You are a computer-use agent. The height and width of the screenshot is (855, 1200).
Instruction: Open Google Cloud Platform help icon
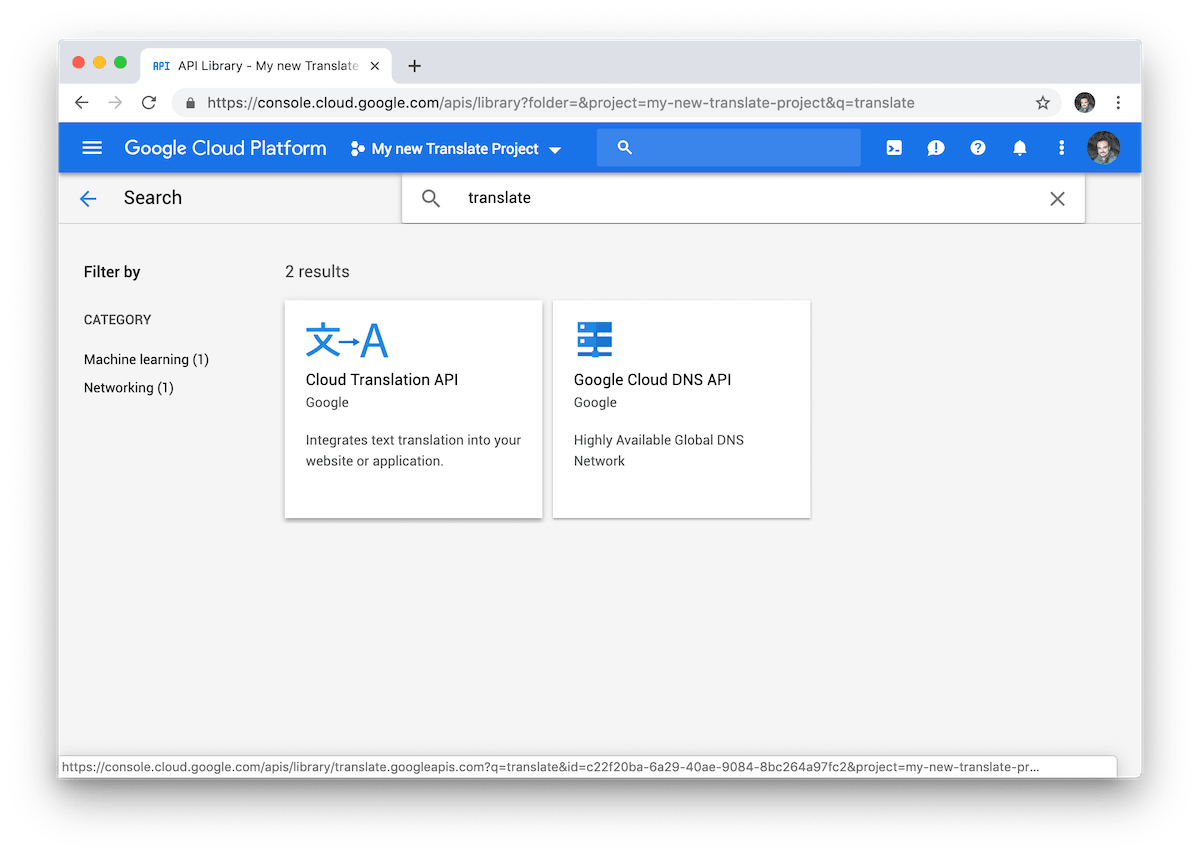pyautogui.click(x=977, y=147)
